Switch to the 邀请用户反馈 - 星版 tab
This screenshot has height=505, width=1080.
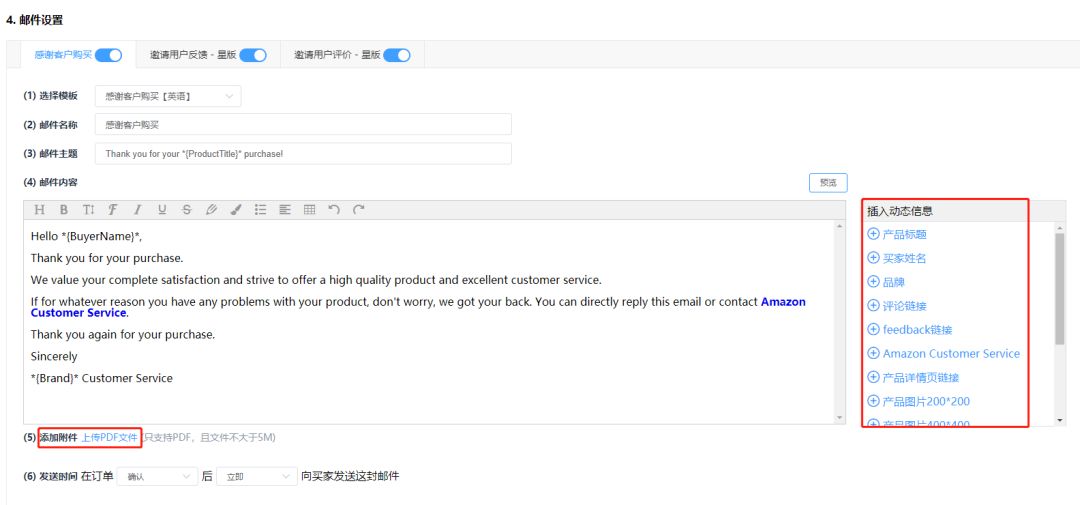click(193, 55)
